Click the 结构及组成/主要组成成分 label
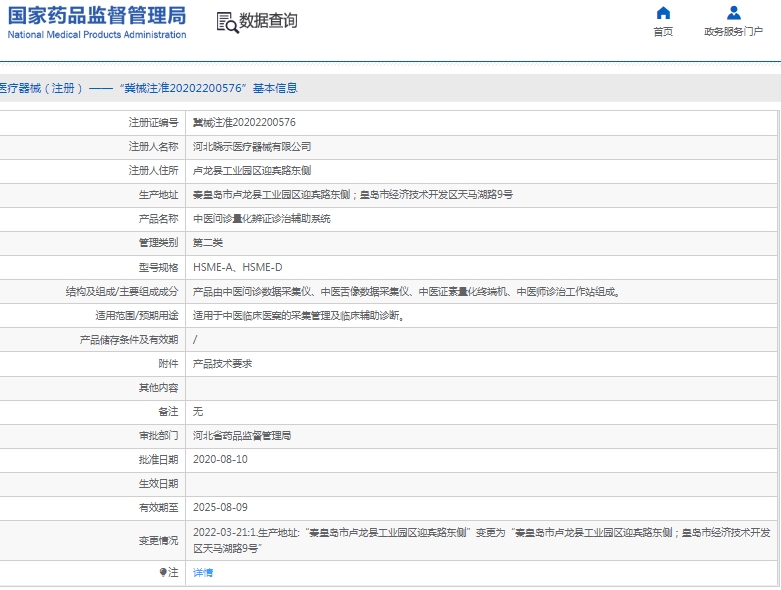Image resolution: width=781 pixels, height=590 pixels. 122,292
